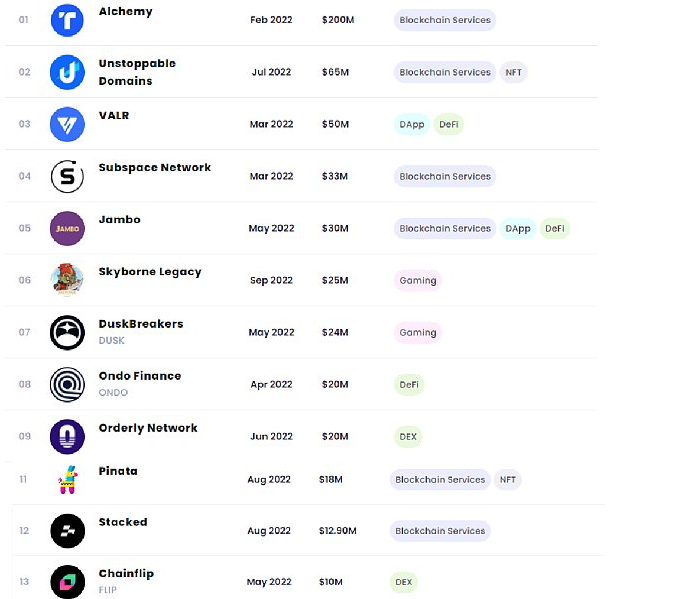This screenshot has height=599, width=680.
Task: Select the VALR project icon
Action: (67, 124)
